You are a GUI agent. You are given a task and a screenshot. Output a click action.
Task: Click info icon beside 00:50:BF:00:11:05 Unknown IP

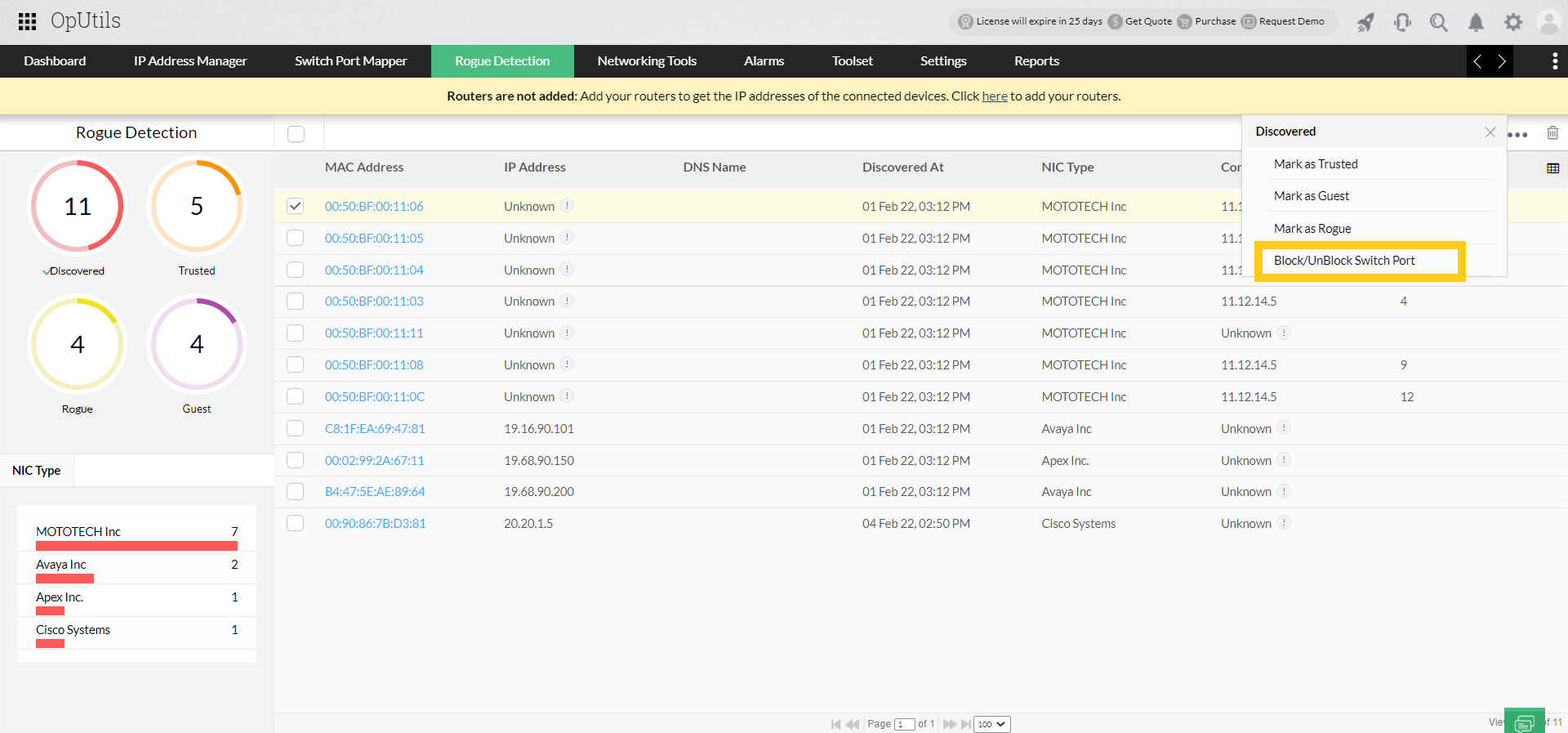click(x=567, y=238)
